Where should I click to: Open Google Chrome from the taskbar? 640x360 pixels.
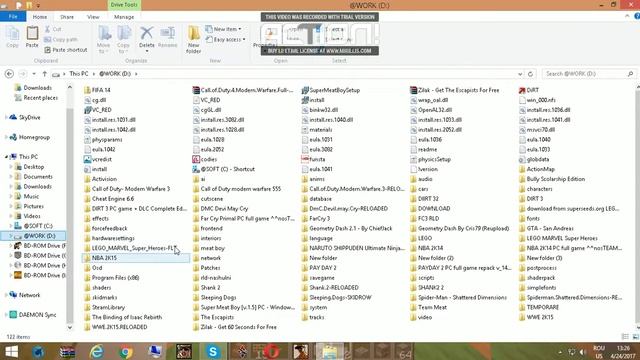pos(125,351)
